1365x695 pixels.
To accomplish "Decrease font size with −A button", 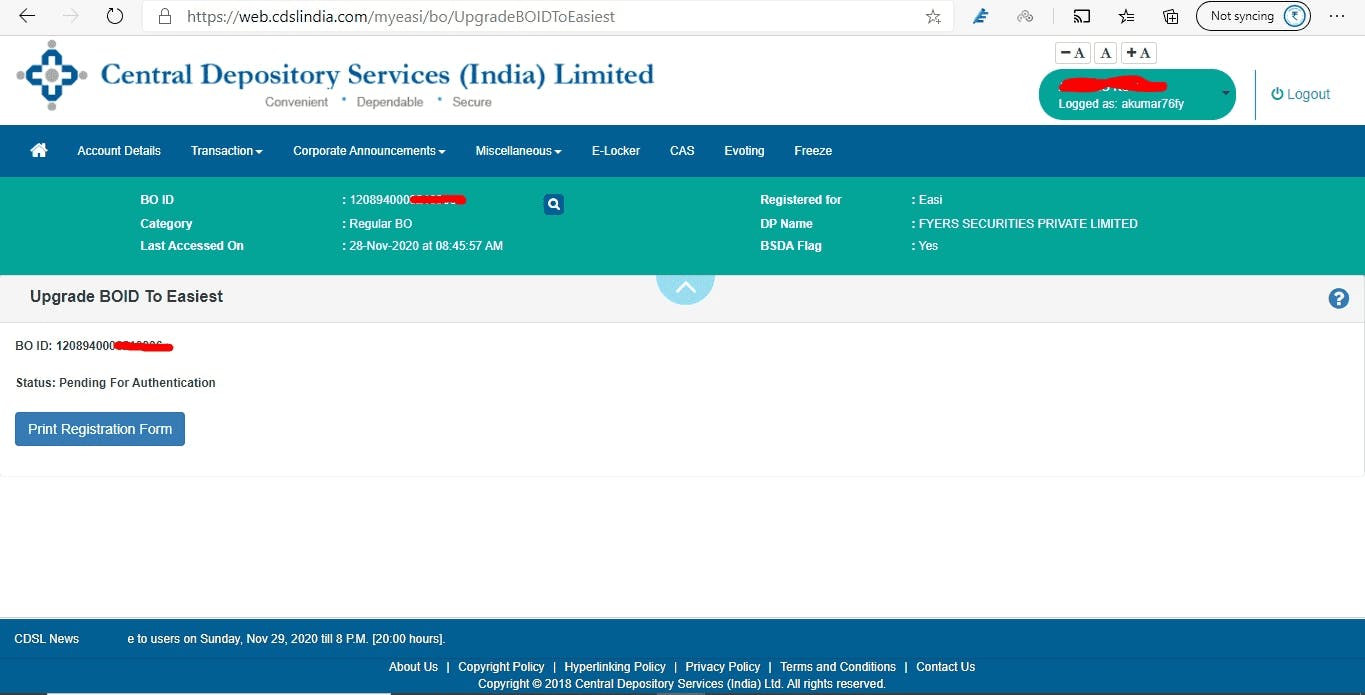I will click(1073, 53).
